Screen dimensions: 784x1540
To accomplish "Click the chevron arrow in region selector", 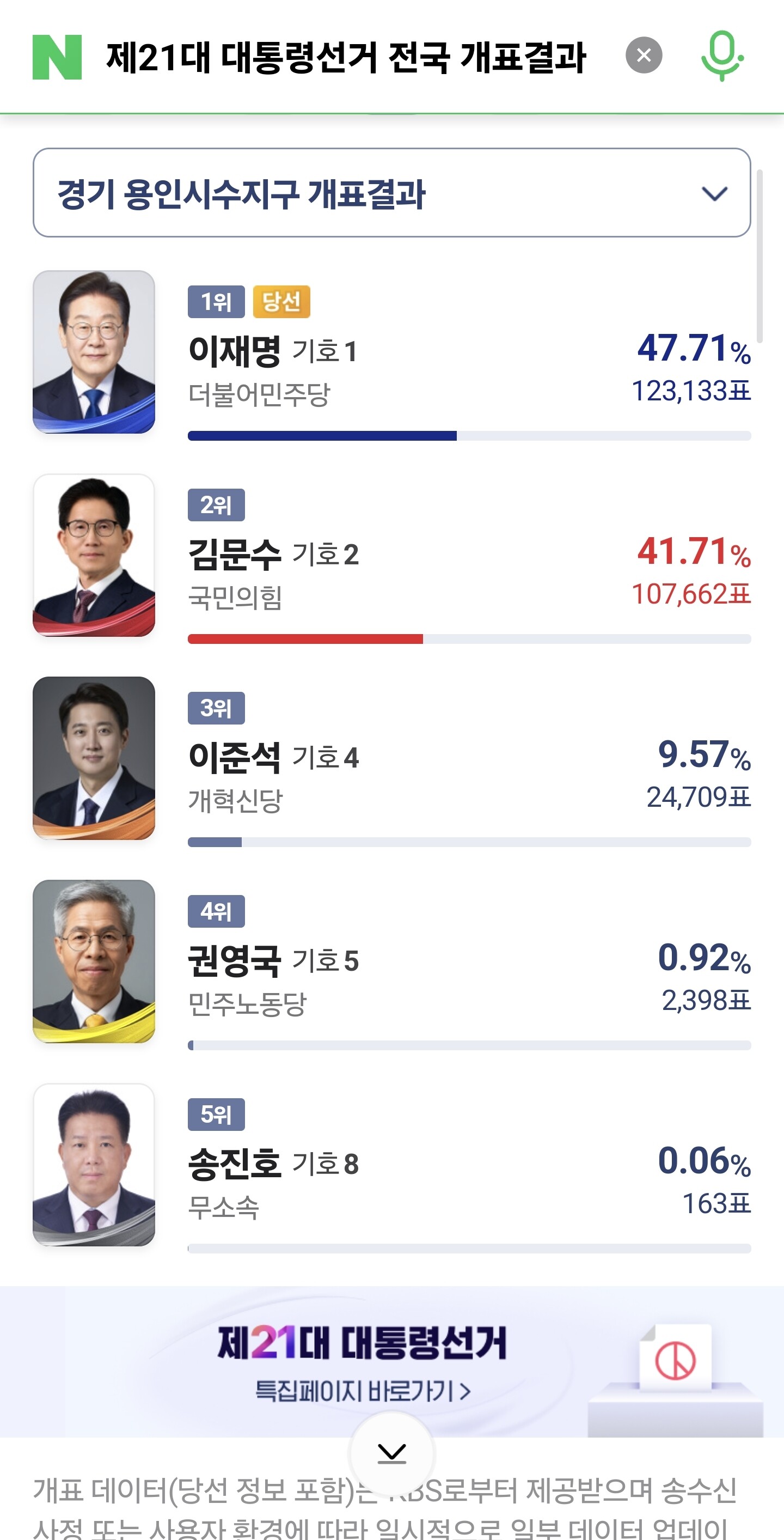I will (x=714, y=194).
